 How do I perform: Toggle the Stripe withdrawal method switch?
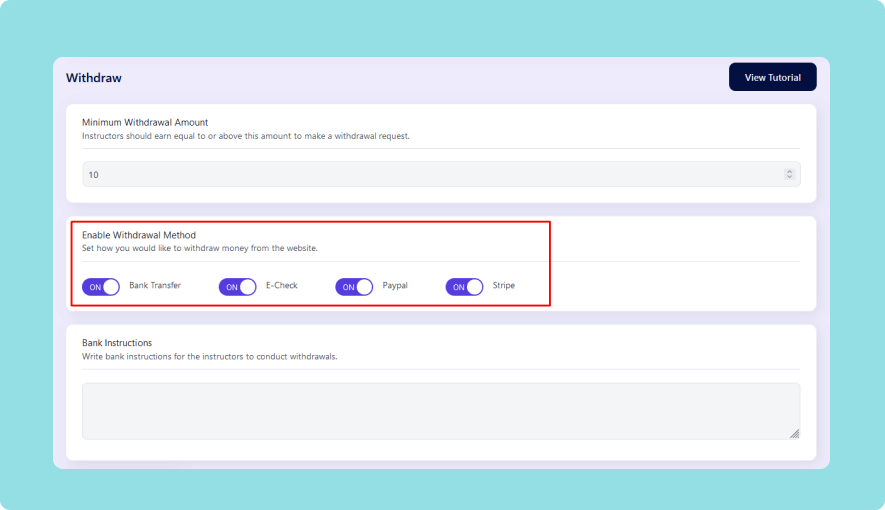pos(464,287)
